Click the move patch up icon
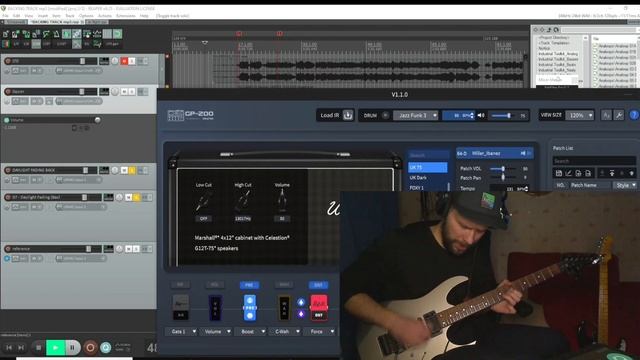This screenshot has width=640, height=360. (612, 173)
